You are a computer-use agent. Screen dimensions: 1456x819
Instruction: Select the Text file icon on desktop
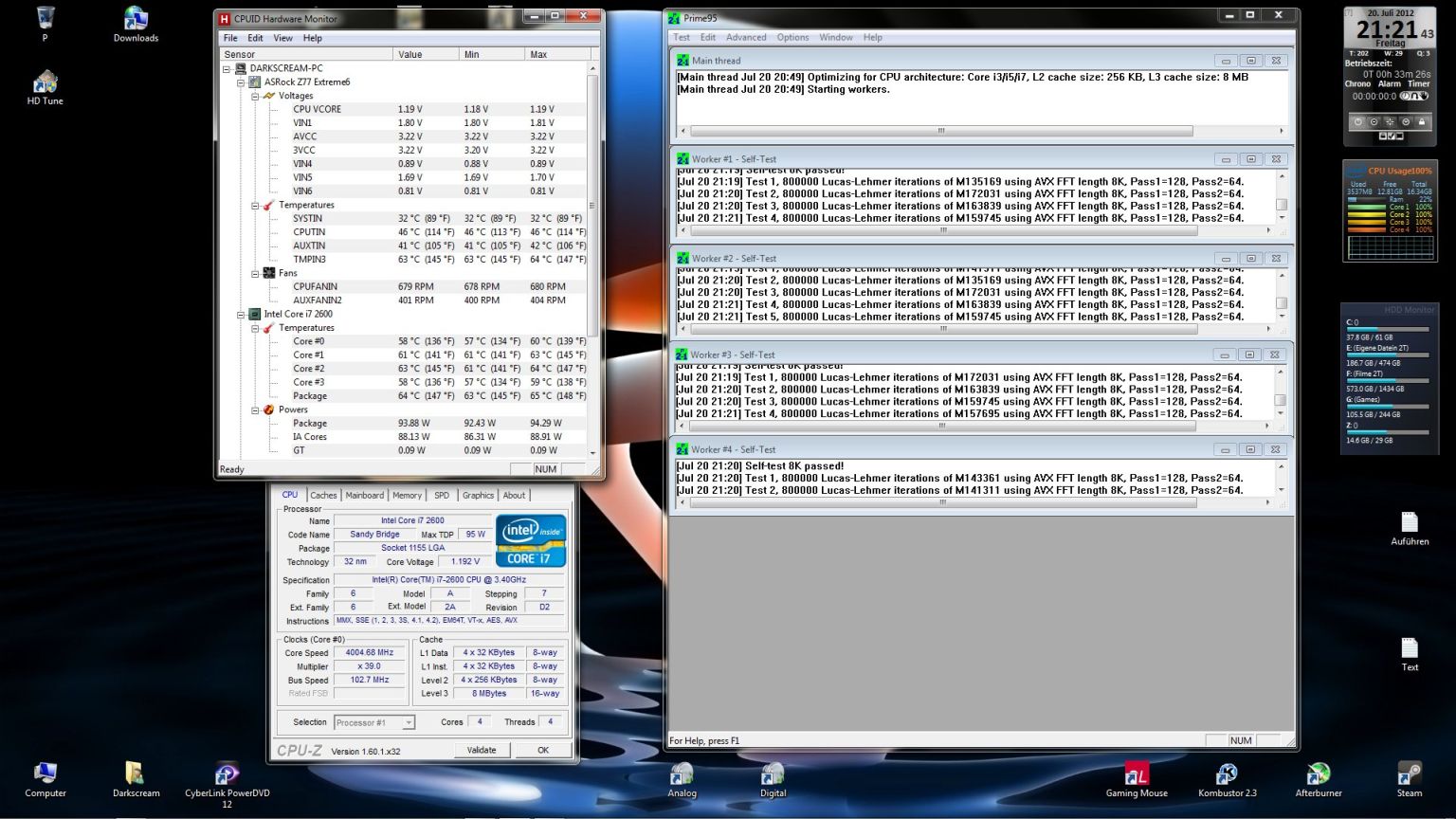(x=1410, y=654)
